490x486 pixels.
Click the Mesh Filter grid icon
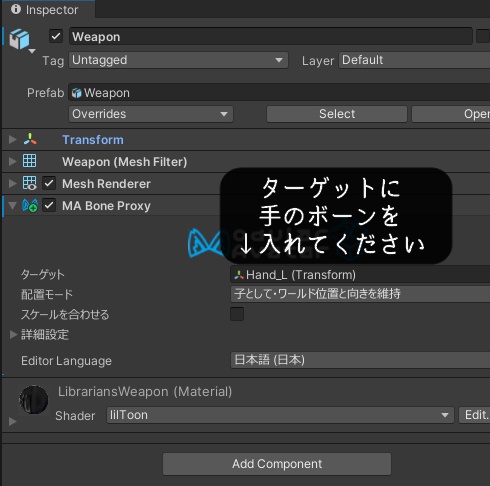(29, 161)
